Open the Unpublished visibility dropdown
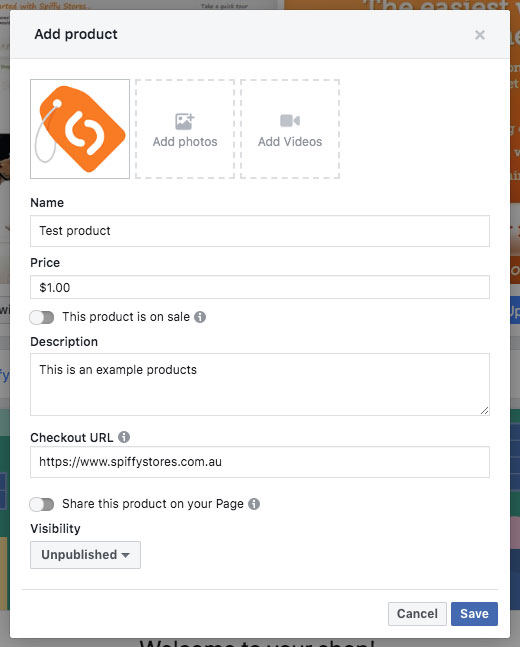Viewport: 520px width, 647px height. click(x=85, y=555)
